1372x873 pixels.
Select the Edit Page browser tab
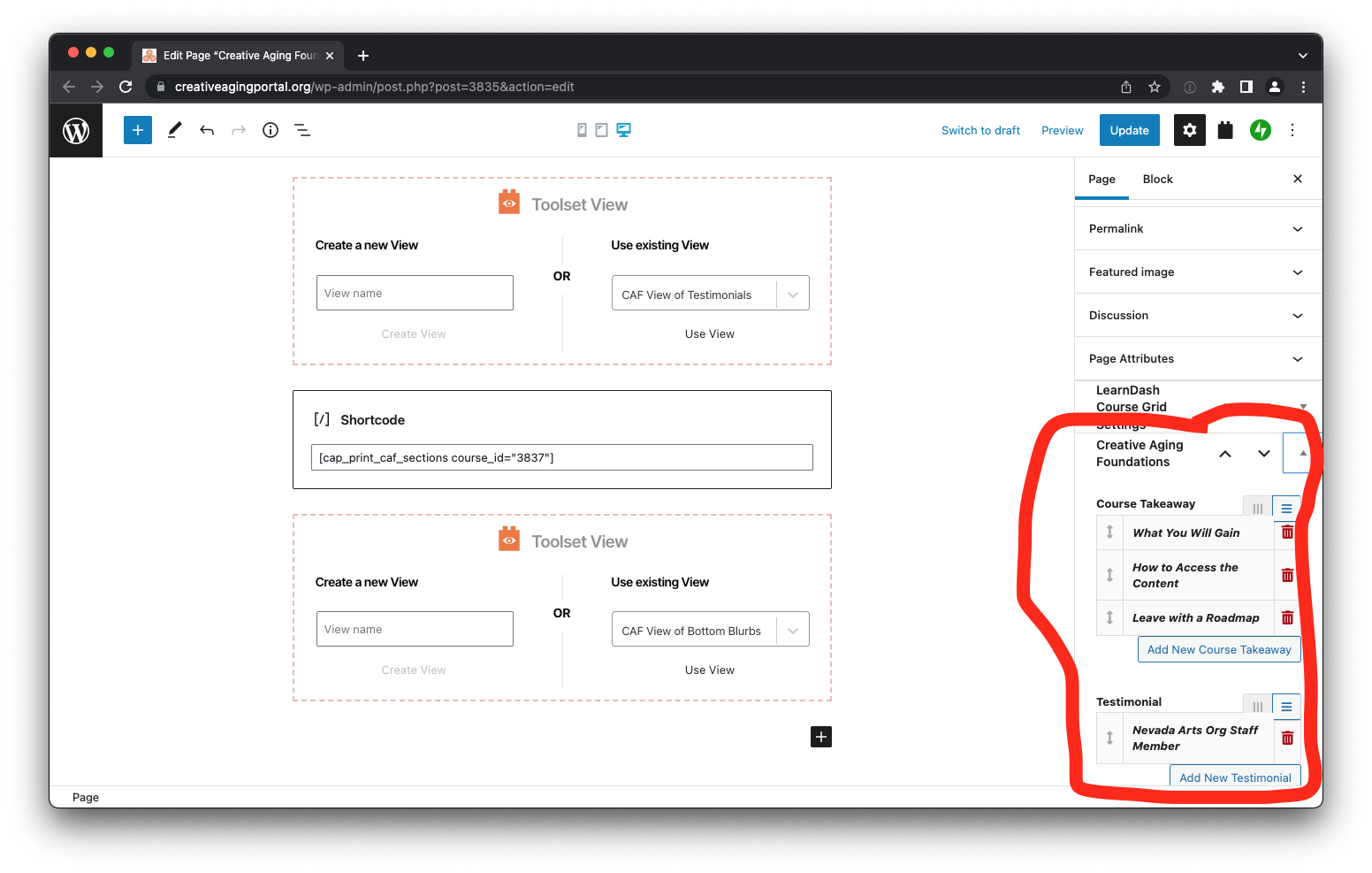[x=239, y=55]
